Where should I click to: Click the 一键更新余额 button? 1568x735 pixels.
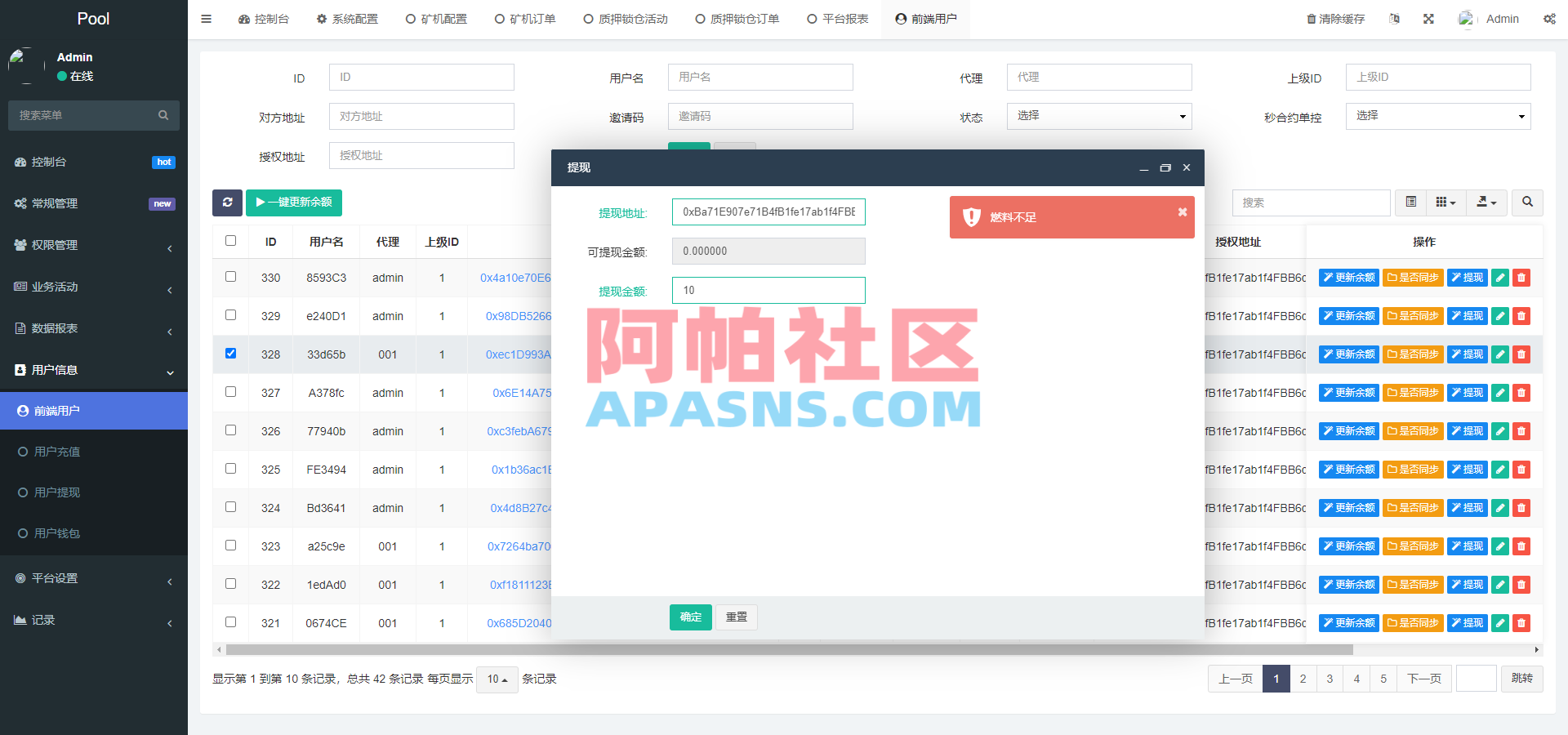(294, 203)
